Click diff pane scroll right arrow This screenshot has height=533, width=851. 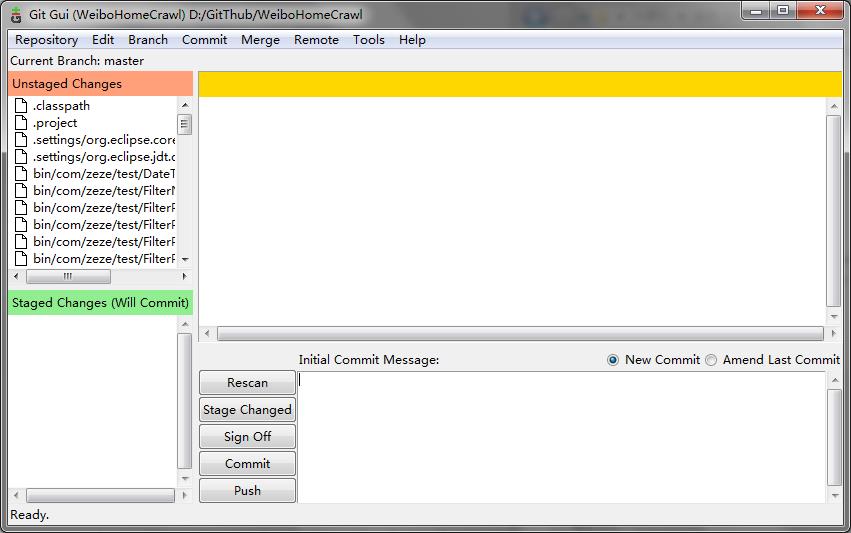834,333
